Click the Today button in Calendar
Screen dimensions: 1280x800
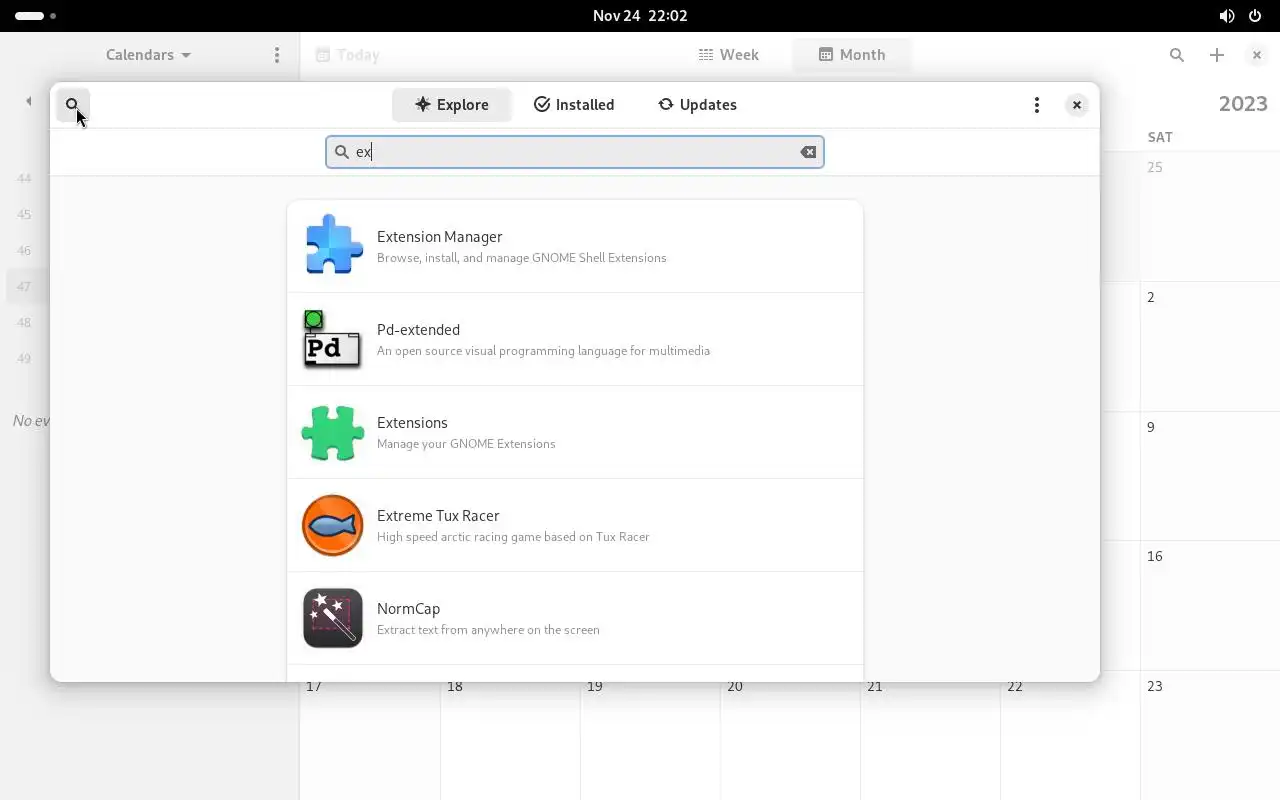(347, 55)
